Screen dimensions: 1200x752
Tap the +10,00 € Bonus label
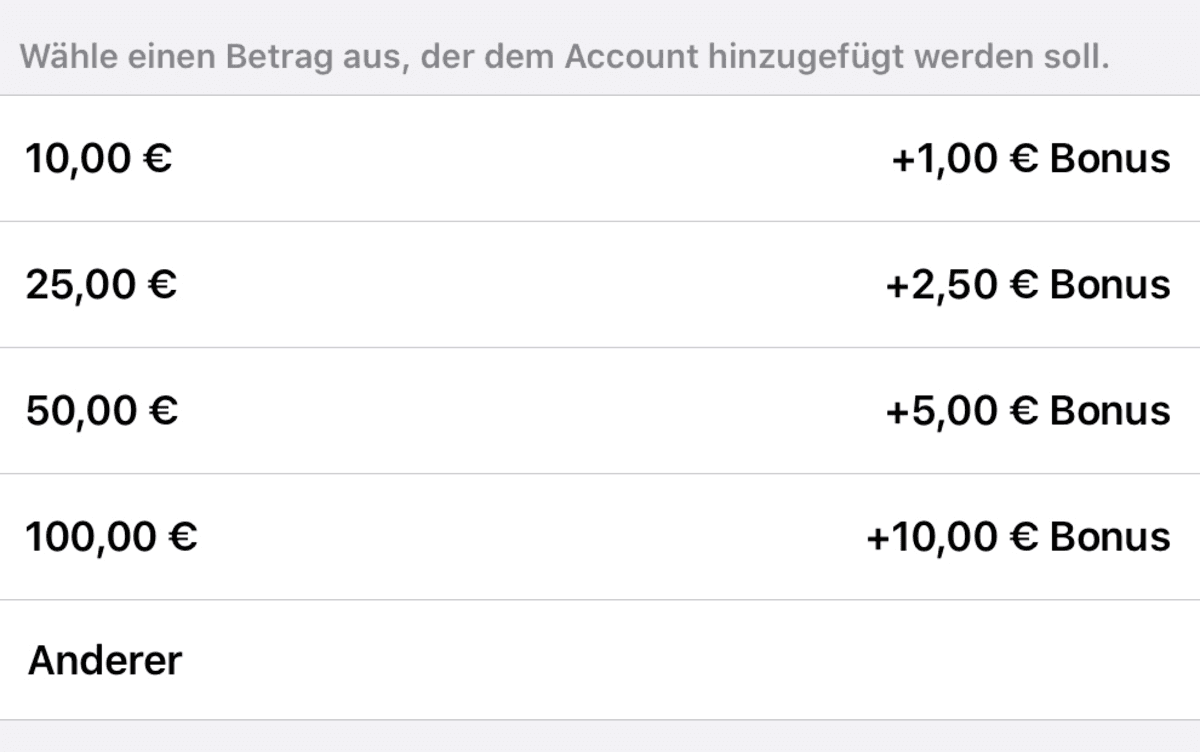point(1018,537)
